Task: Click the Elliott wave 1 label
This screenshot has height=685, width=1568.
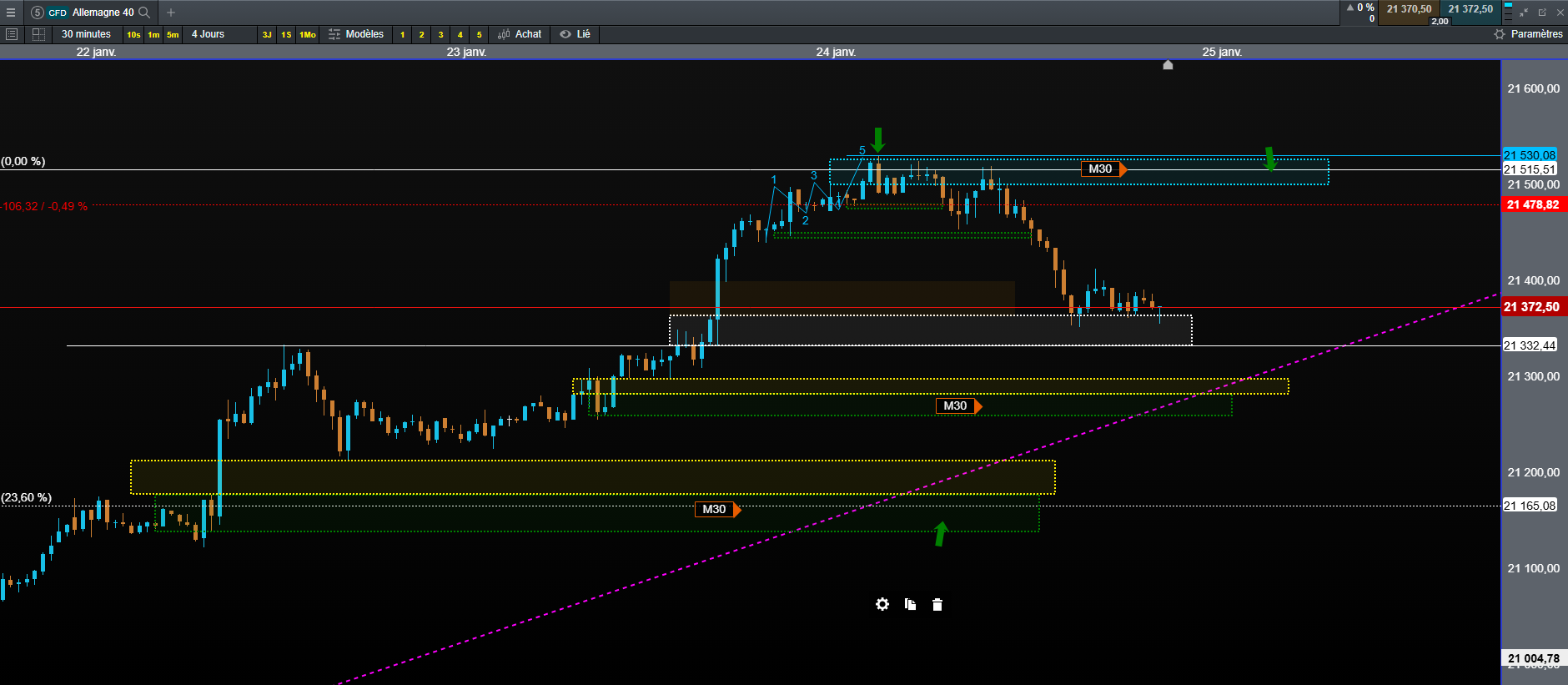Action: (x=774, y=179)
